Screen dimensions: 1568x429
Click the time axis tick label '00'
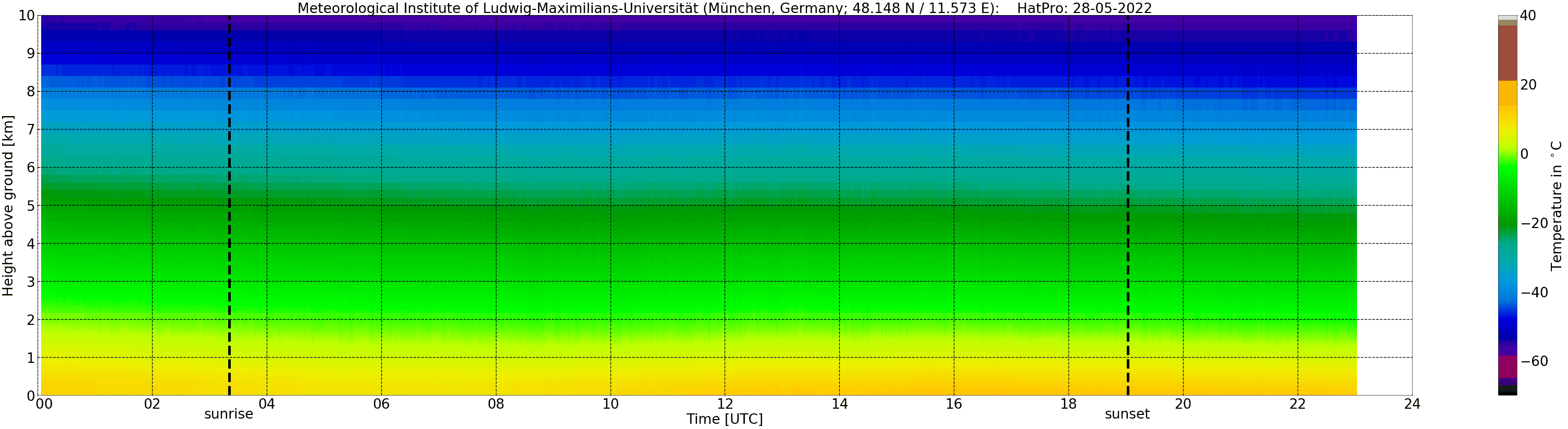pos(44,403)
